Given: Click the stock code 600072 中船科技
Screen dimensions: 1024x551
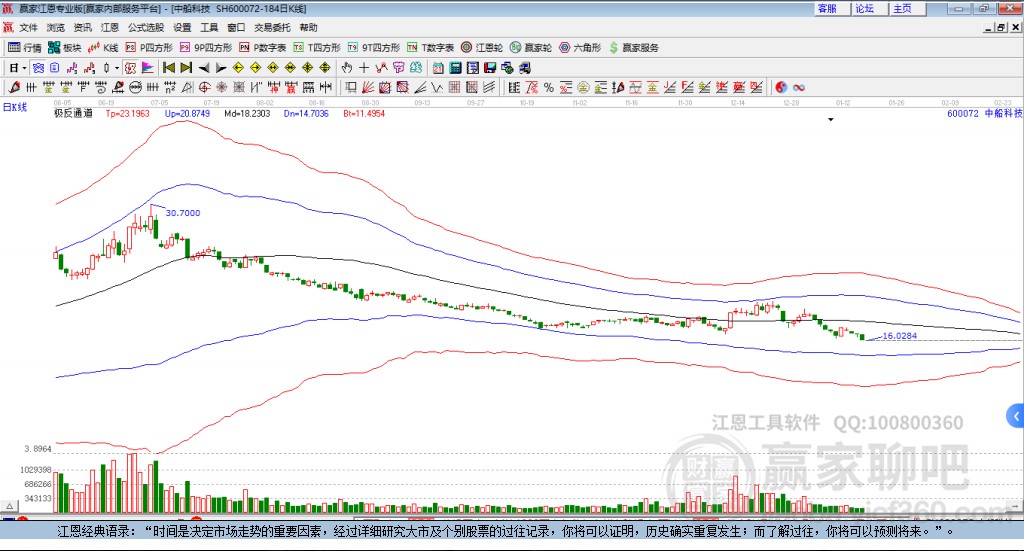Looking at the screenshot, I should [984, 113].
